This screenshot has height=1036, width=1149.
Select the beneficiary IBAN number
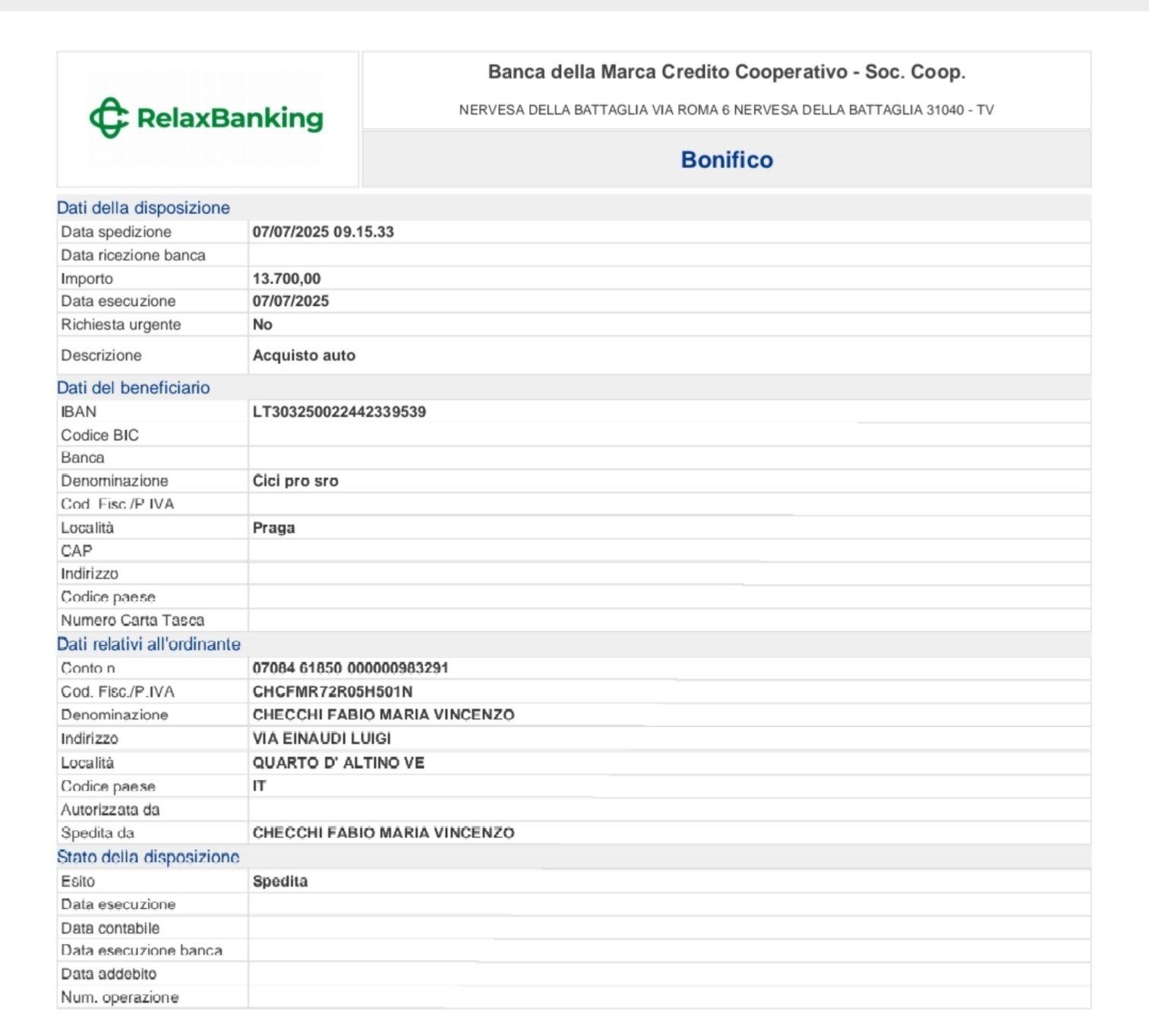coord(339,412)
